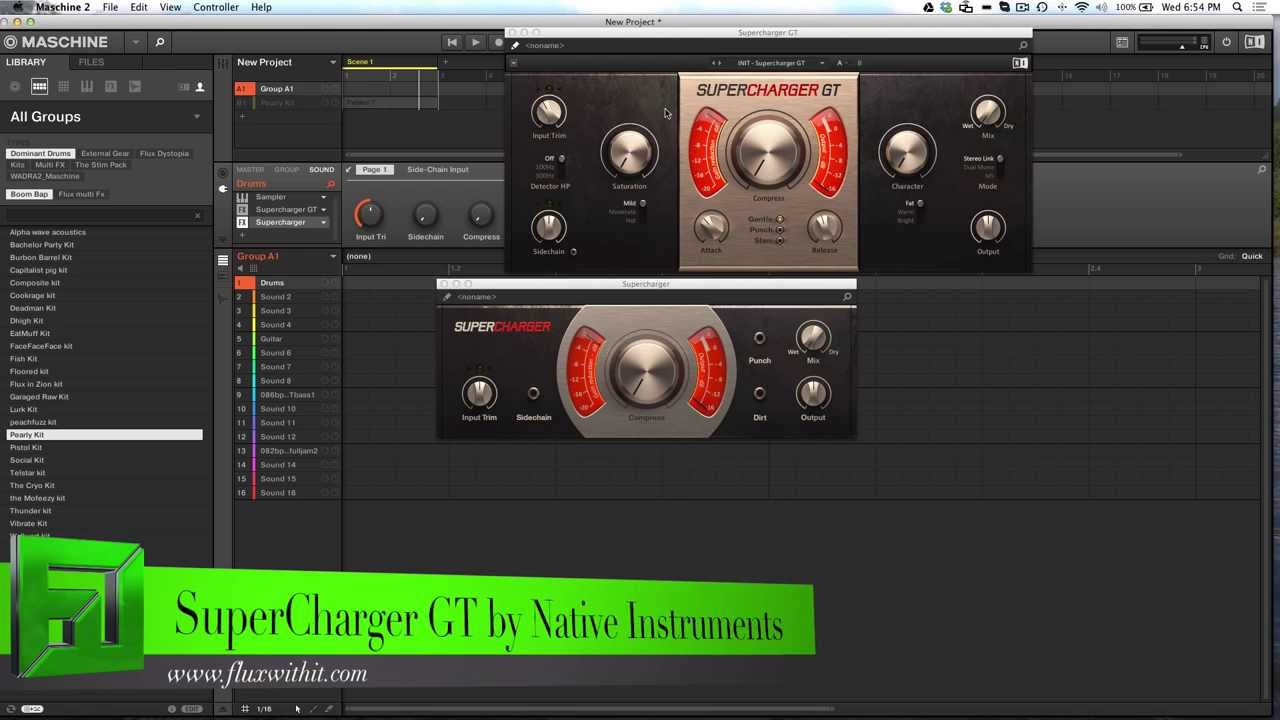Select Sounds grid icon in Library
Viewport: 1280px width, 720px height.
point(63,87)
